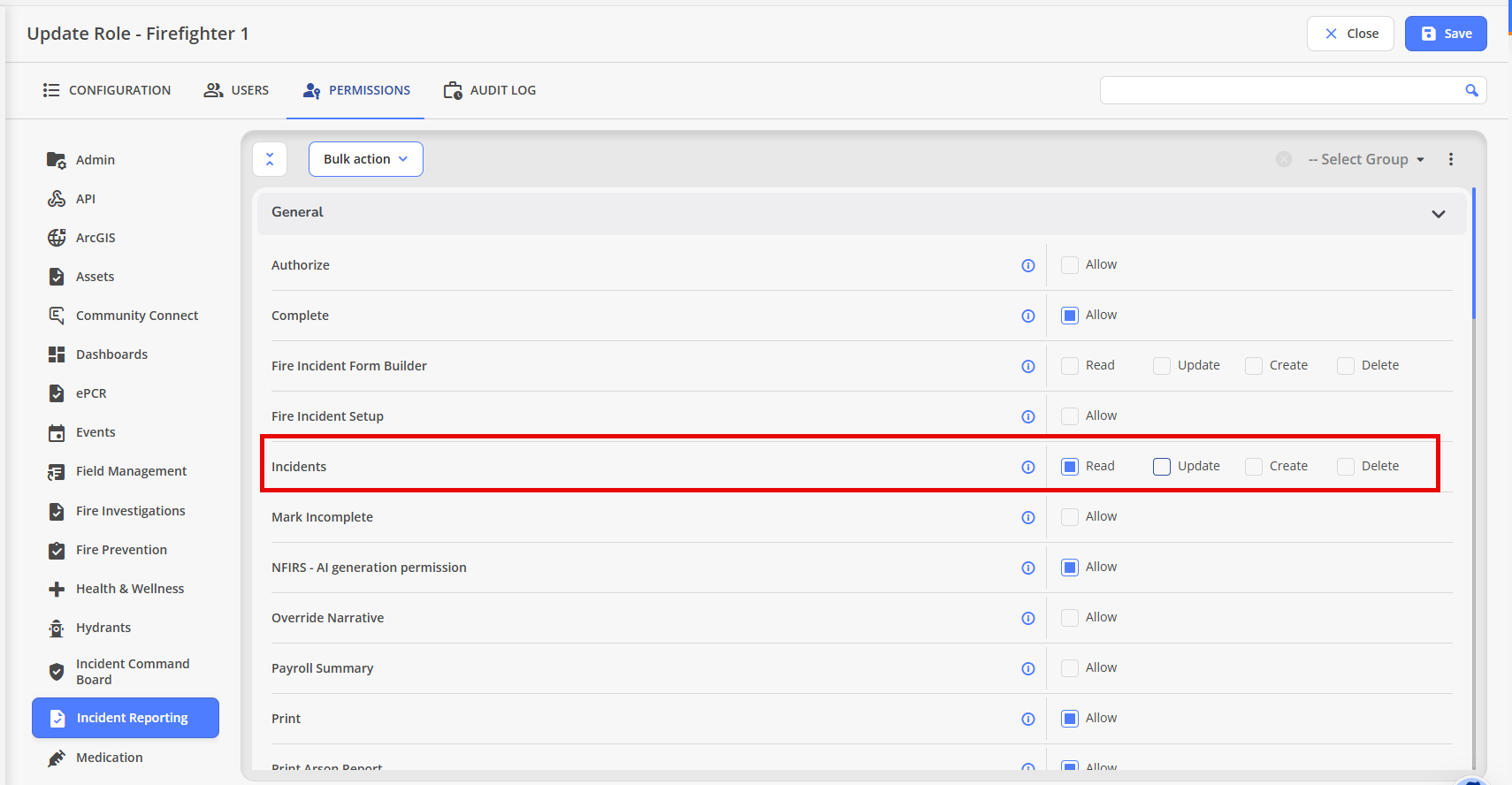Uncheck Allow for Complete permission

(x=1070, y=316)
